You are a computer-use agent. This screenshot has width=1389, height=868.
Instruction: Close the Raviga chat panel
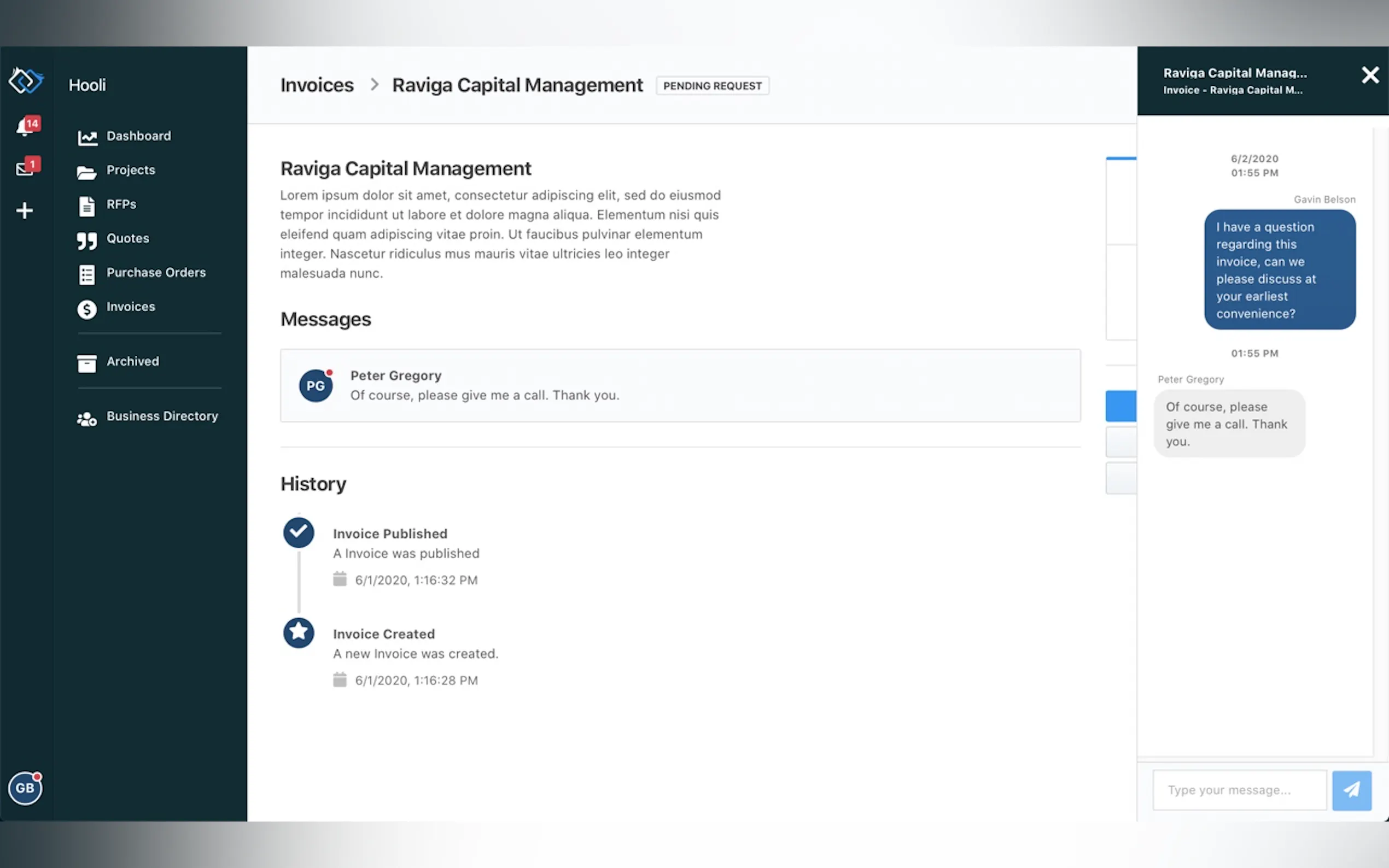point(1369,75)
